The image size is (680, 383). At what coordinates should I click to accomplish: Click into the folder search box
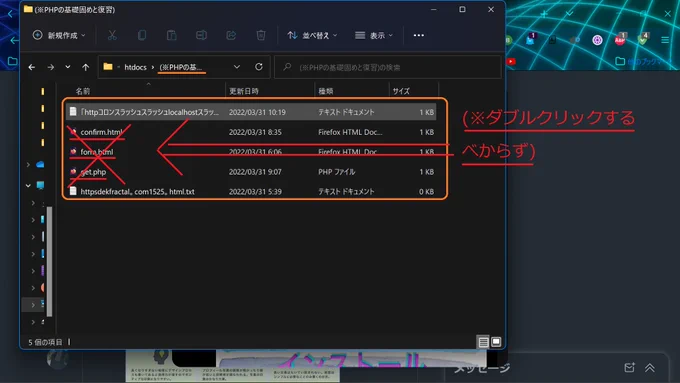[388, 67]
